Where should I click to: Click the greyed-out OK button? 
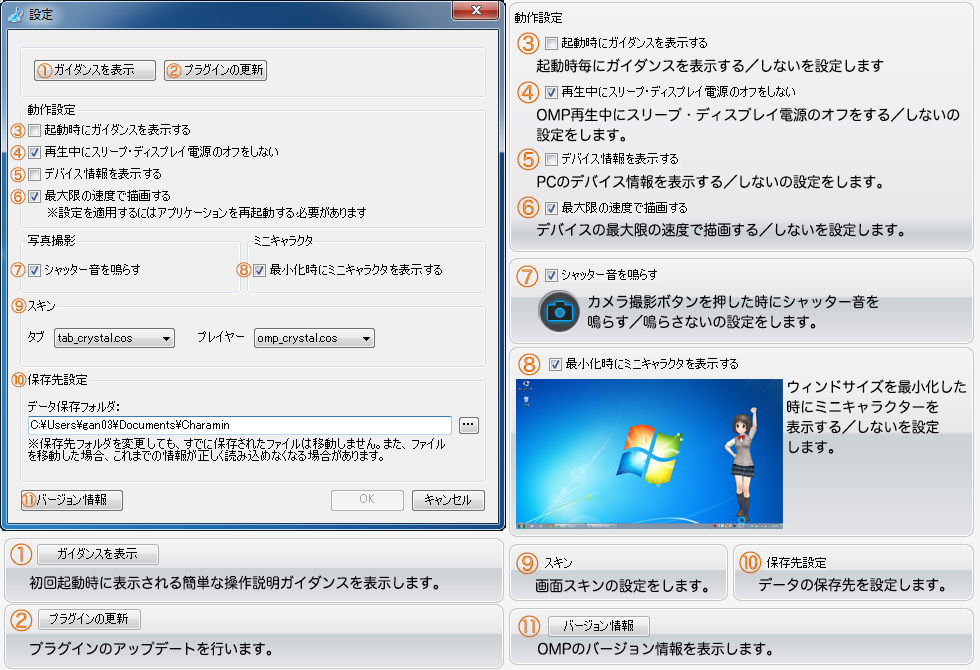[368, 500]
